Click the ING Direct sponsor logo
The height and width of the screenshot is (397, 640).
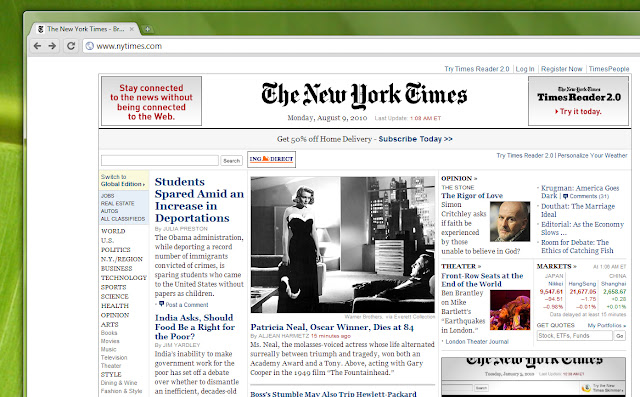271,159
